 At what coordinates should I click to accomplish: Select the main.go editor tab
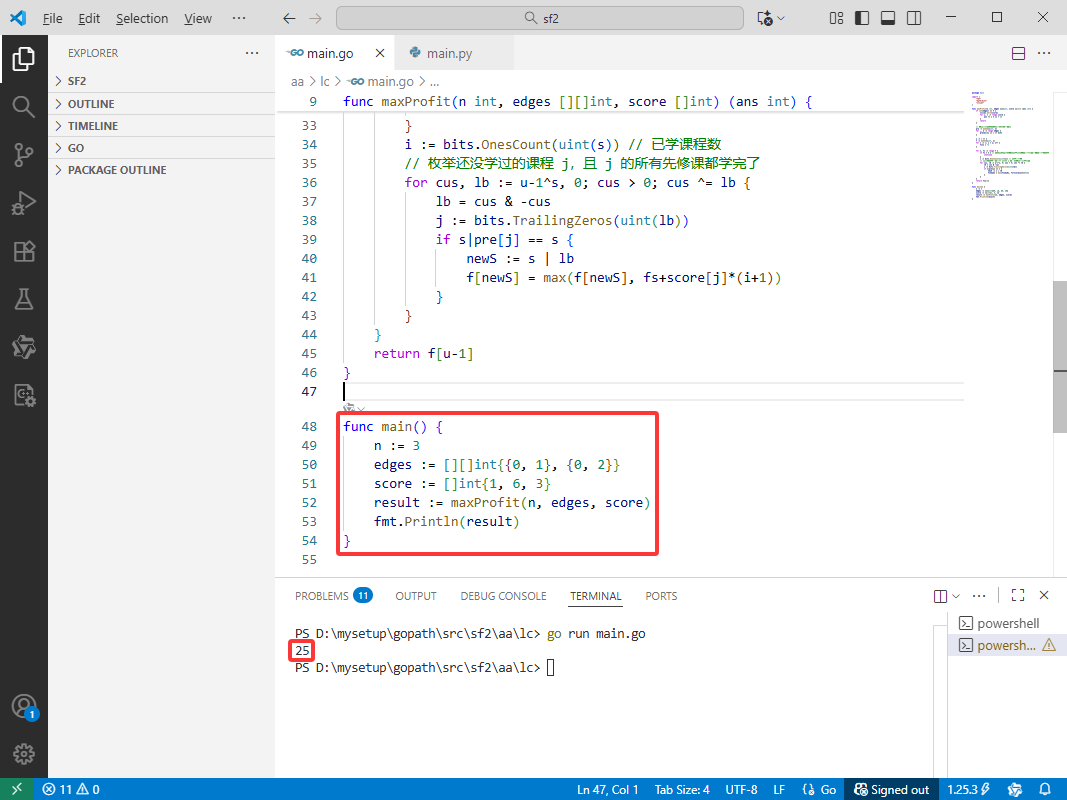pyautogui.click(x=337, y=53)
